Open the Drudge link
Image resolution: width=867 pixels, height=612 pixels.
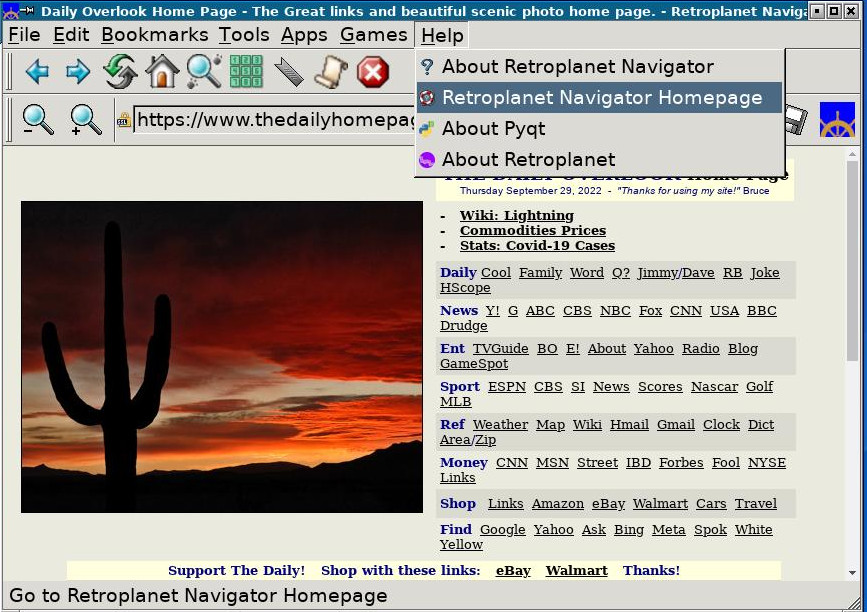[x=463, y=326]
